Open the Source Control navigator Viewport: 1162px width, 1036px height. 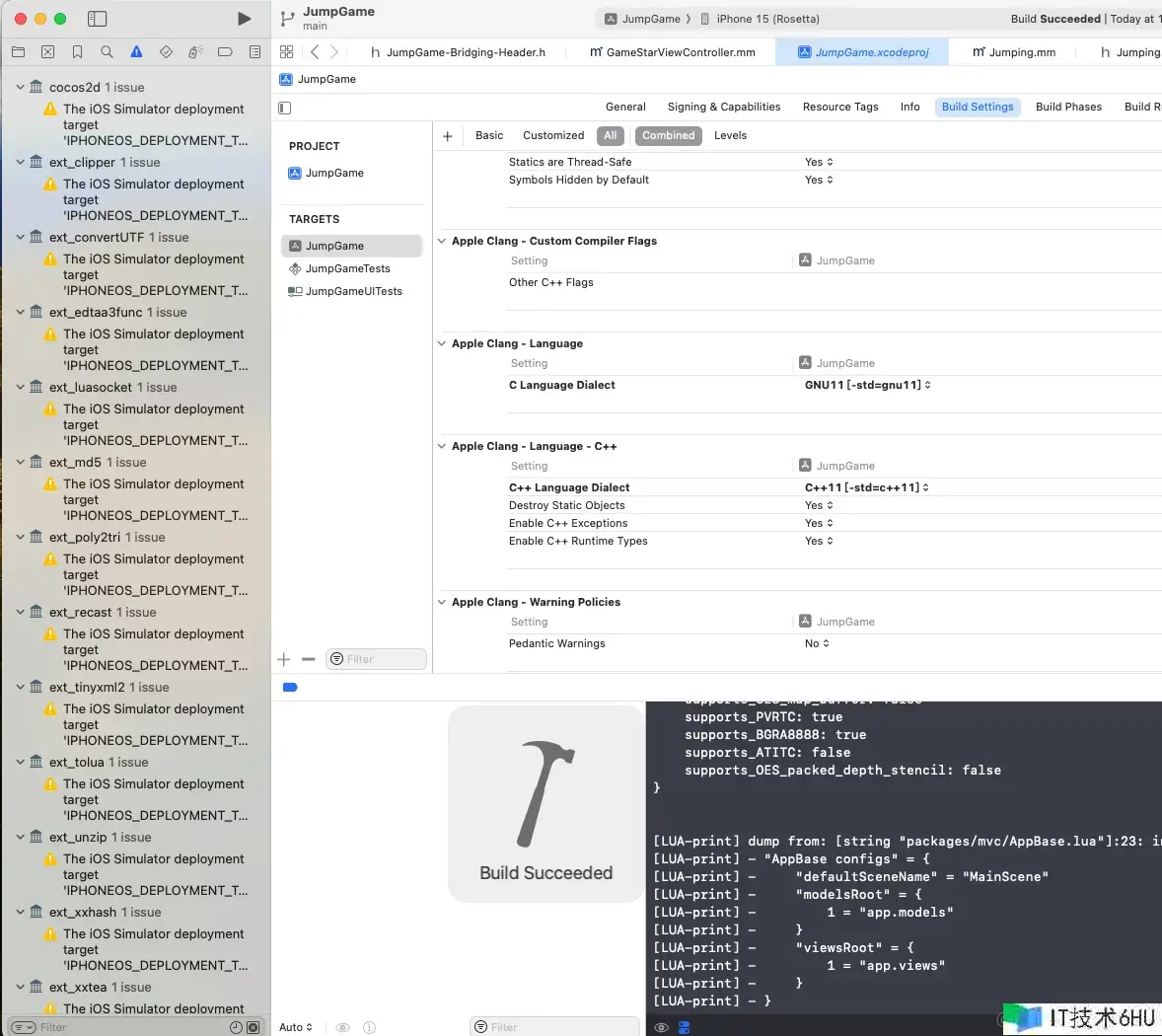(x=48, y=52)
